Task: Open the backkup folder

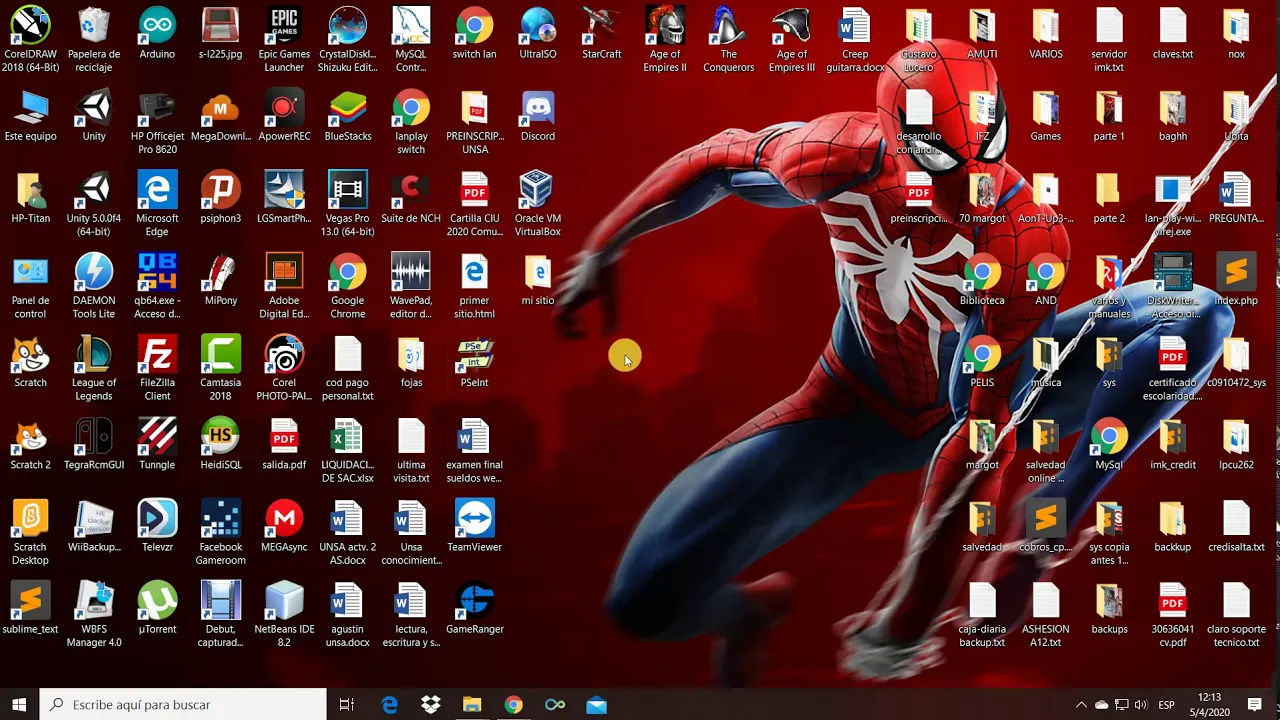Action: [1172, 525]
